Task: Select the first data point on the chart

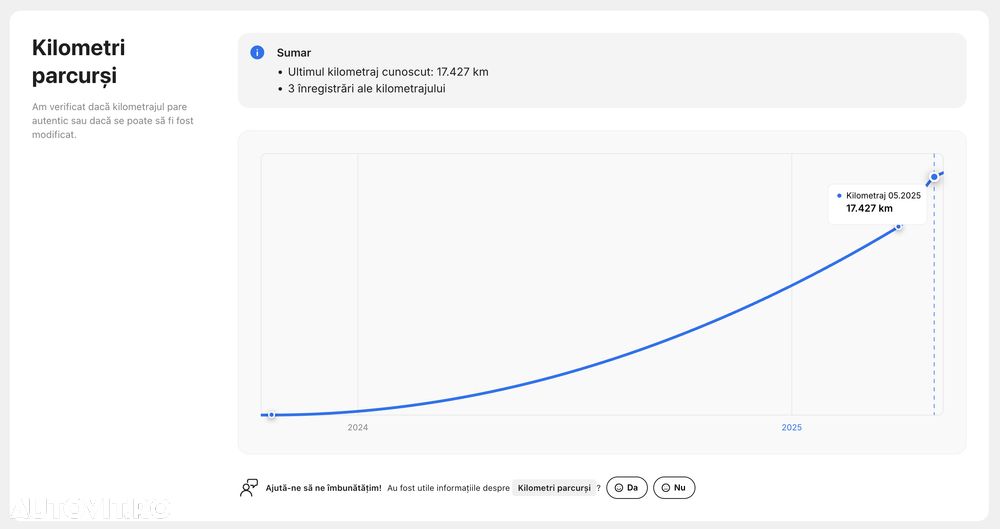Action: (x=271, y=414)
